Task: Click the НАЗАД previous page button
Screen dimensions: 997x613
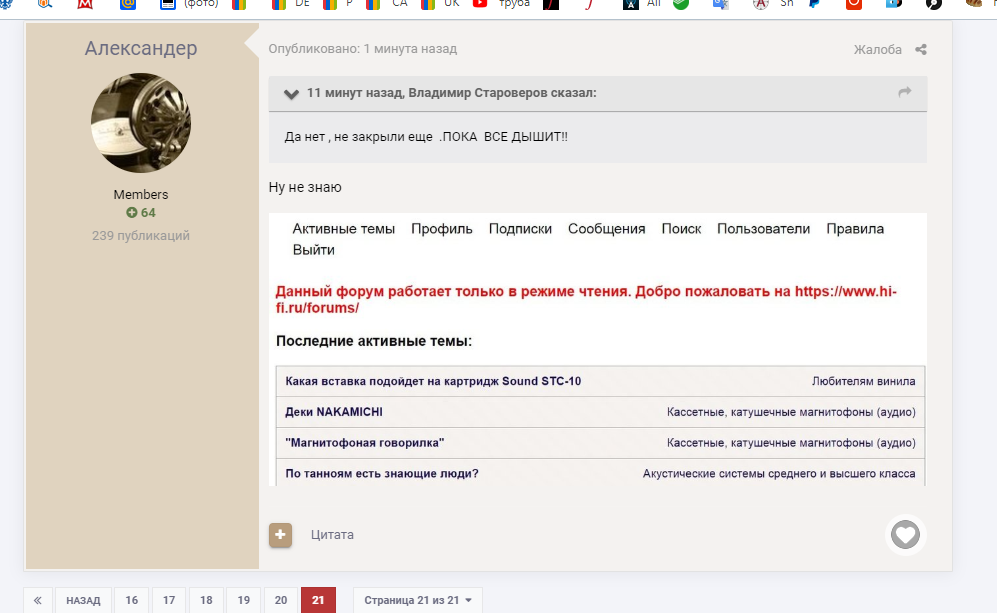Action: click(83, 600)
